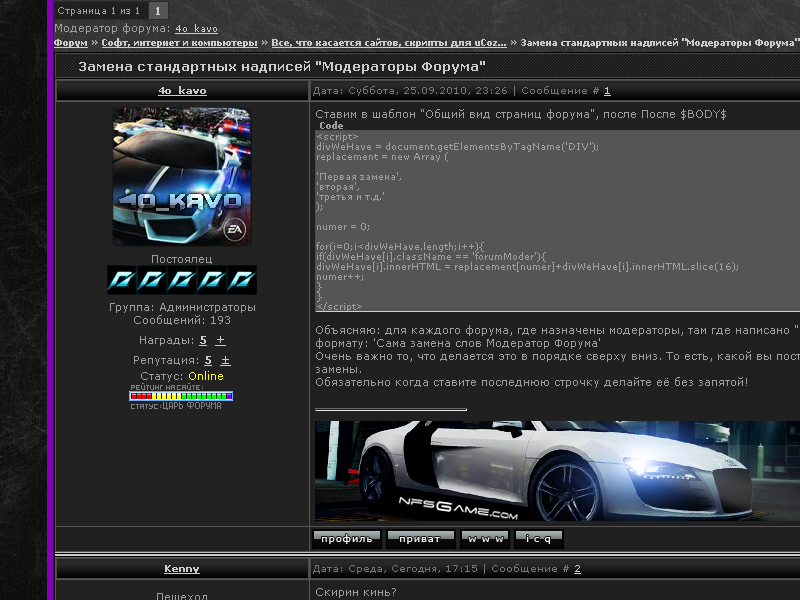Click 'Скирин кинь?' reply text
This screenshot has width=800, height=600.
coord(356,592)
